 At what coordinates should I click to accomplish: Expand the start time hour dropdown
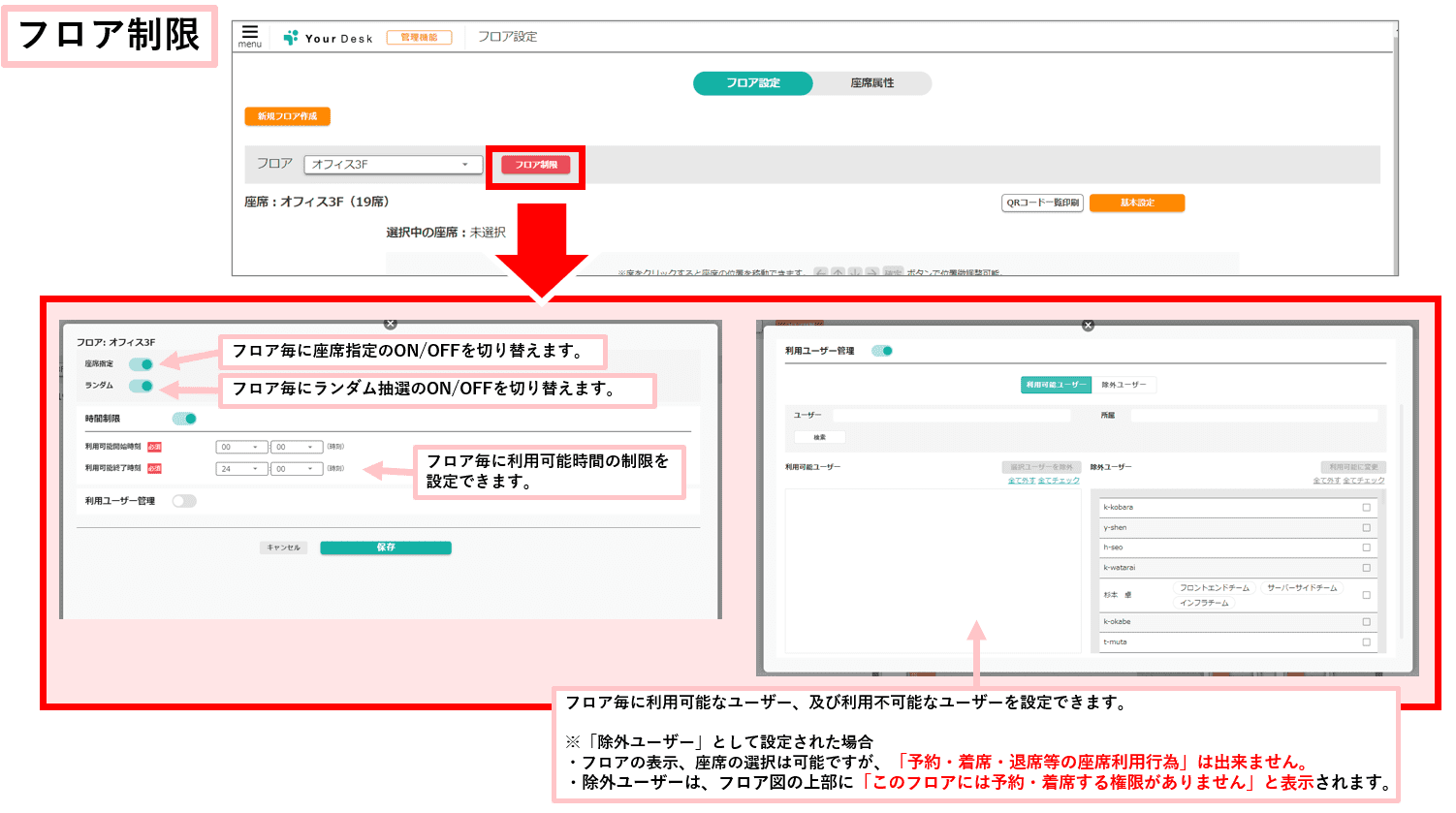[x=240, y=447]
